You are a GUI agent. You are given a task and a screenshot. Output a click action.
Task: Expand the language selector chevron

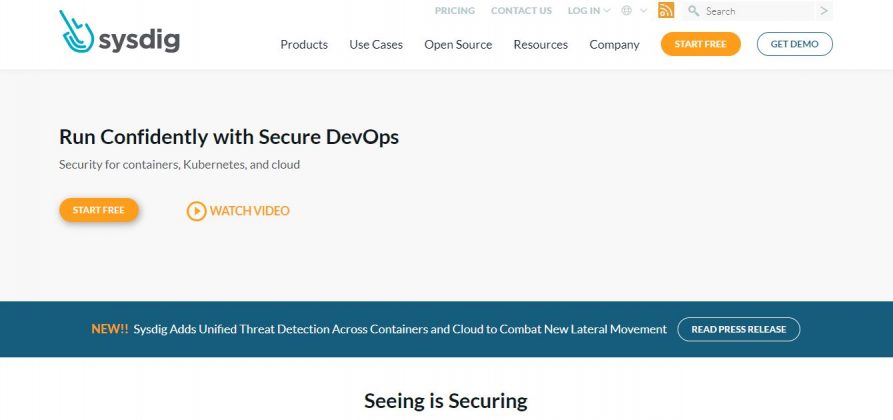click(x=644, y=11)
